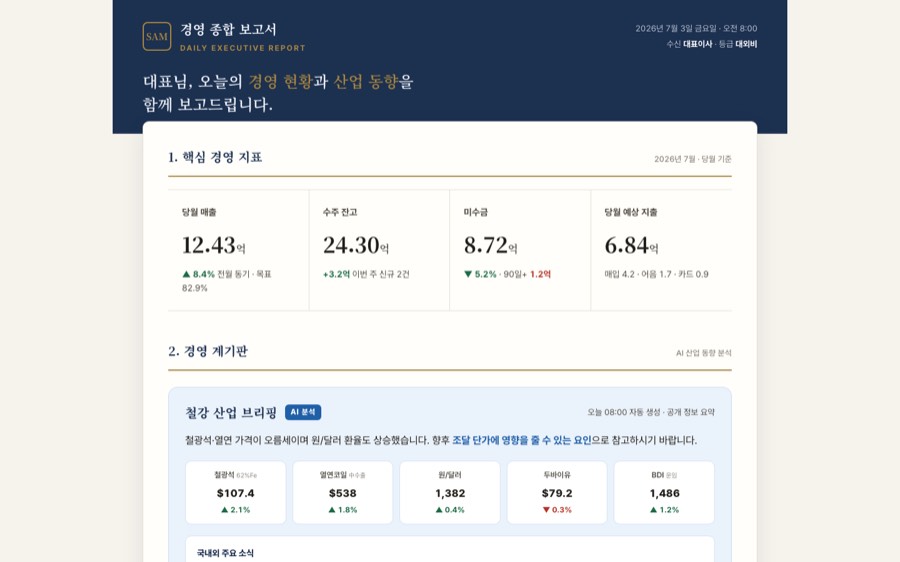
Task: Open the 수주 잔고 24.30억 card
Action: (379, 250)
